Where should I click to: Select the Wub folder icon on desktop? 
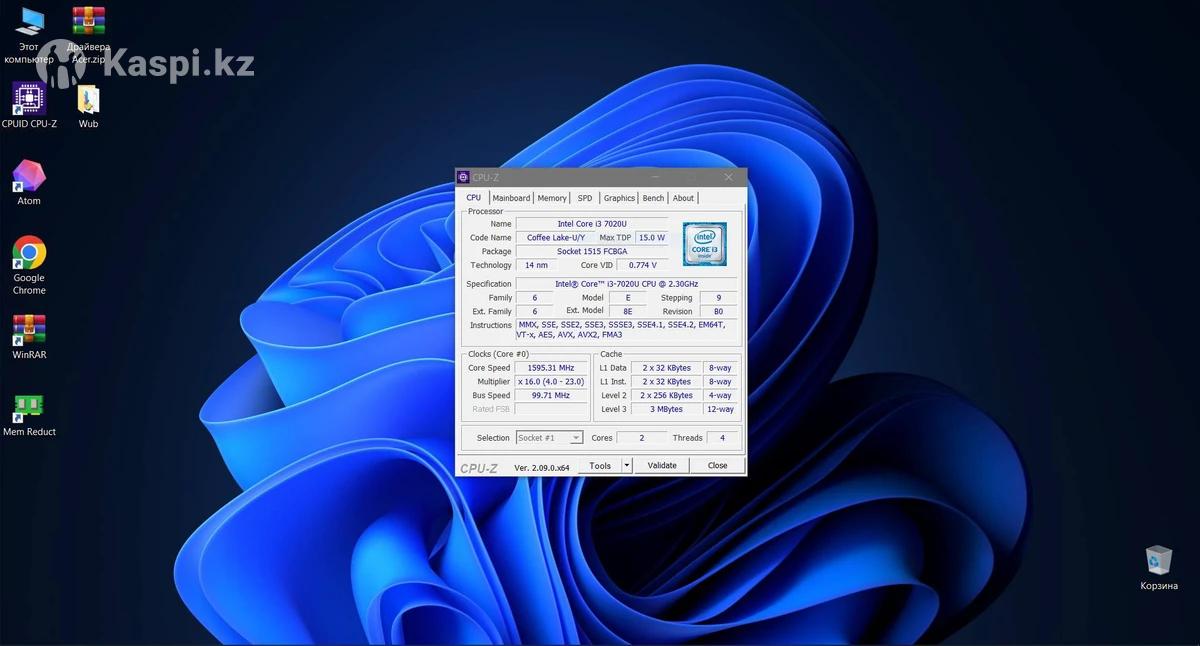[x=88, y=99]
